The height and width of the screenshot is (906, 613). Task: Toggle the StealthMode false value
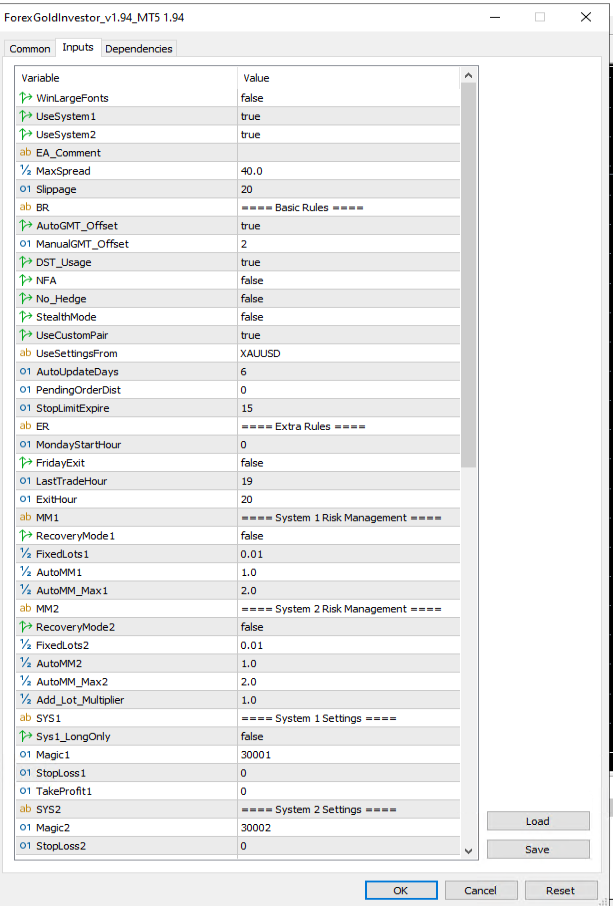pos(252,317)
